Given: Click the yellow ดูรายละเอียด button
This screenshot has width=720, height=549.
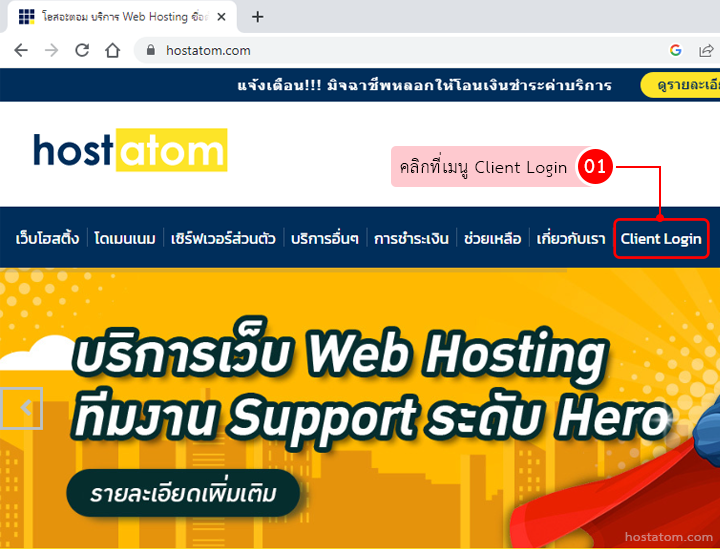Looking at the screenshot, I should [680, 85].
